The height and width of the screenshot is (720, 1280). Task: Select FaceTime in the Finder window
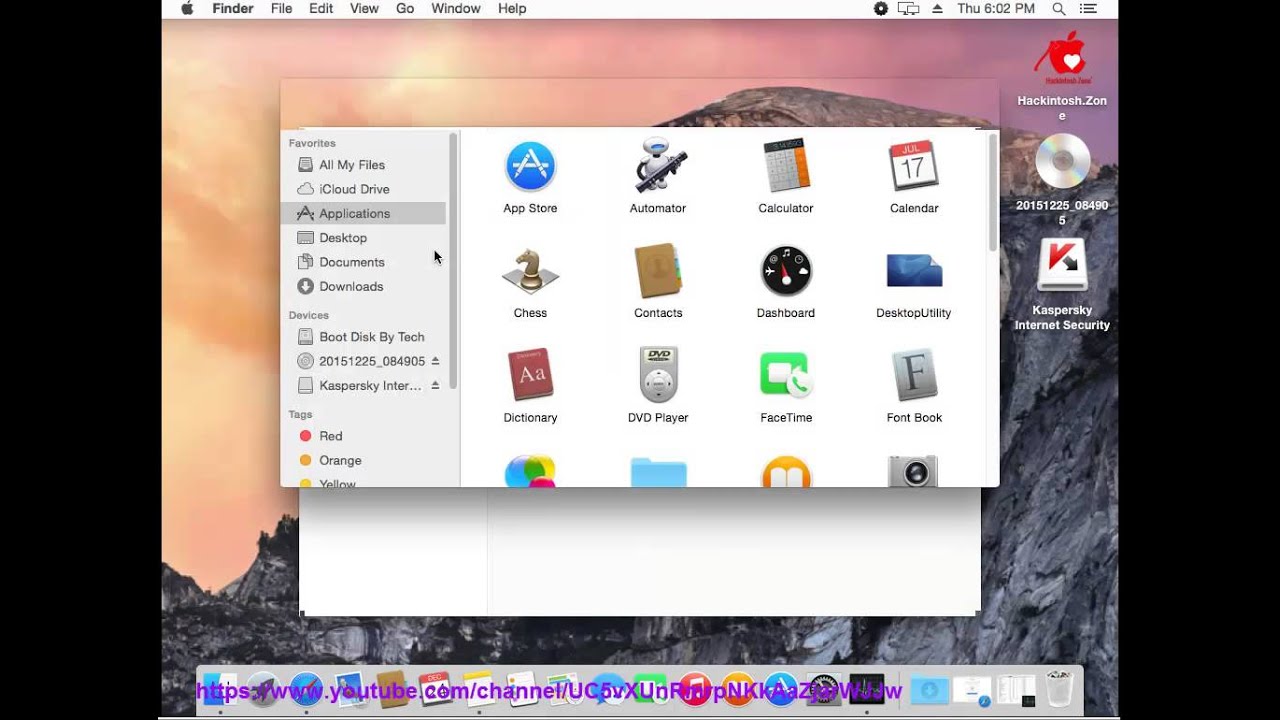(786, 375)
